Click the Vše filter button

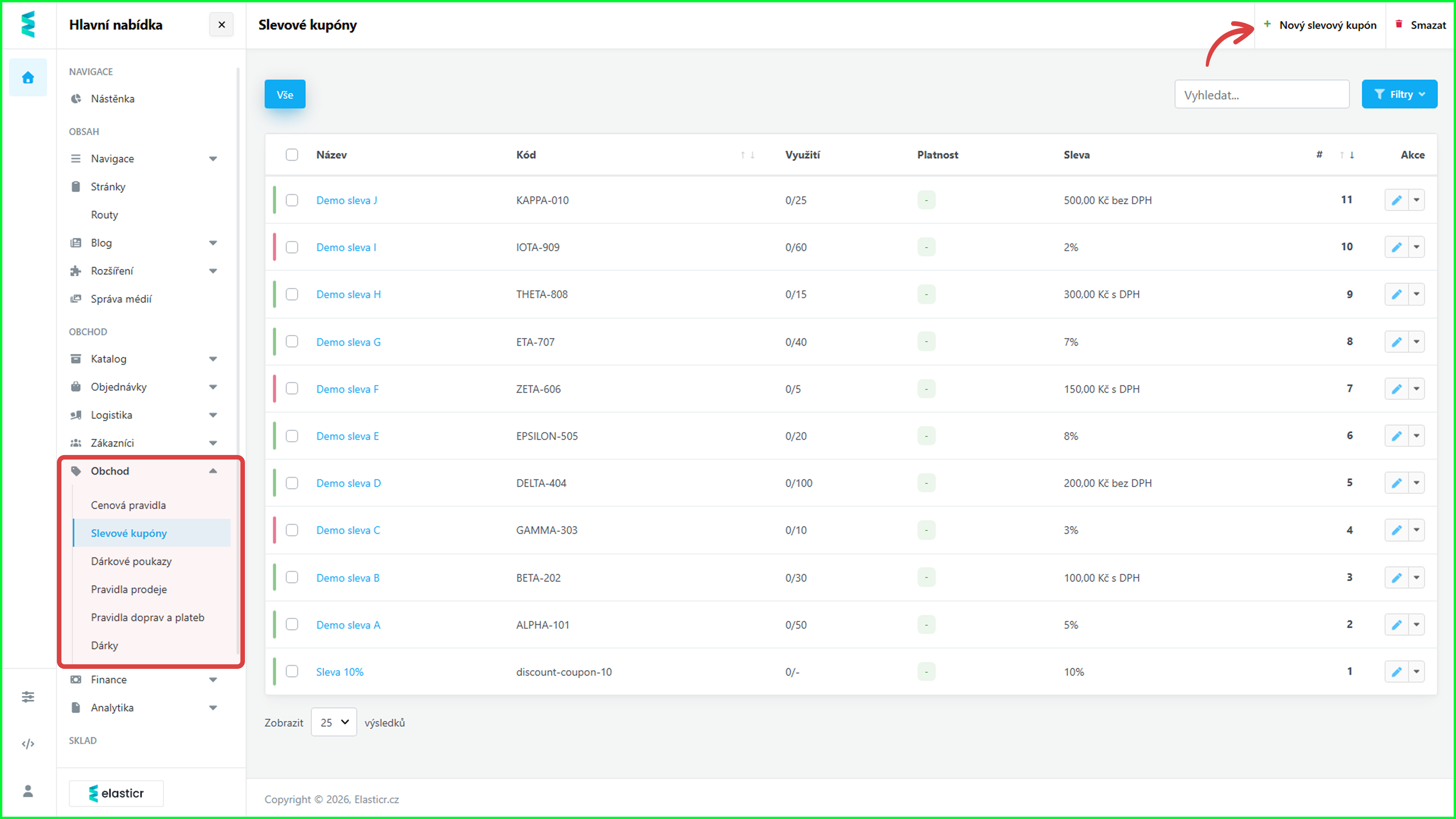285,94
